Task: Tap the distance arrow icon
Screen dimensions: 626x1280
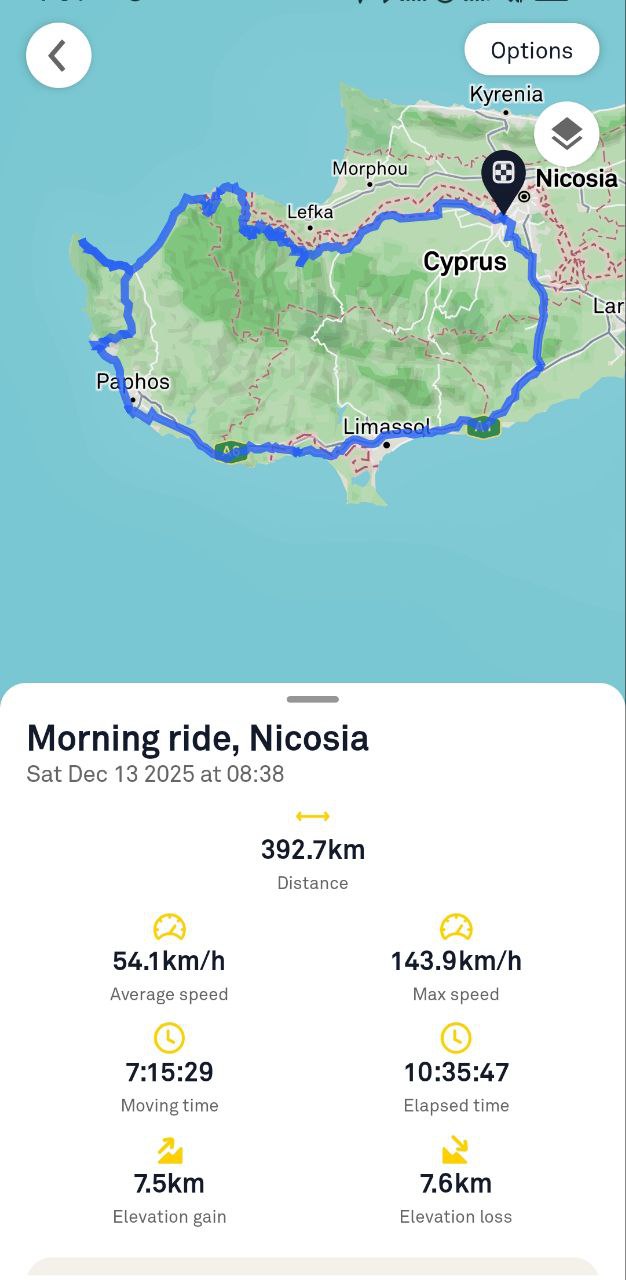Action: (x=313, y=817)
